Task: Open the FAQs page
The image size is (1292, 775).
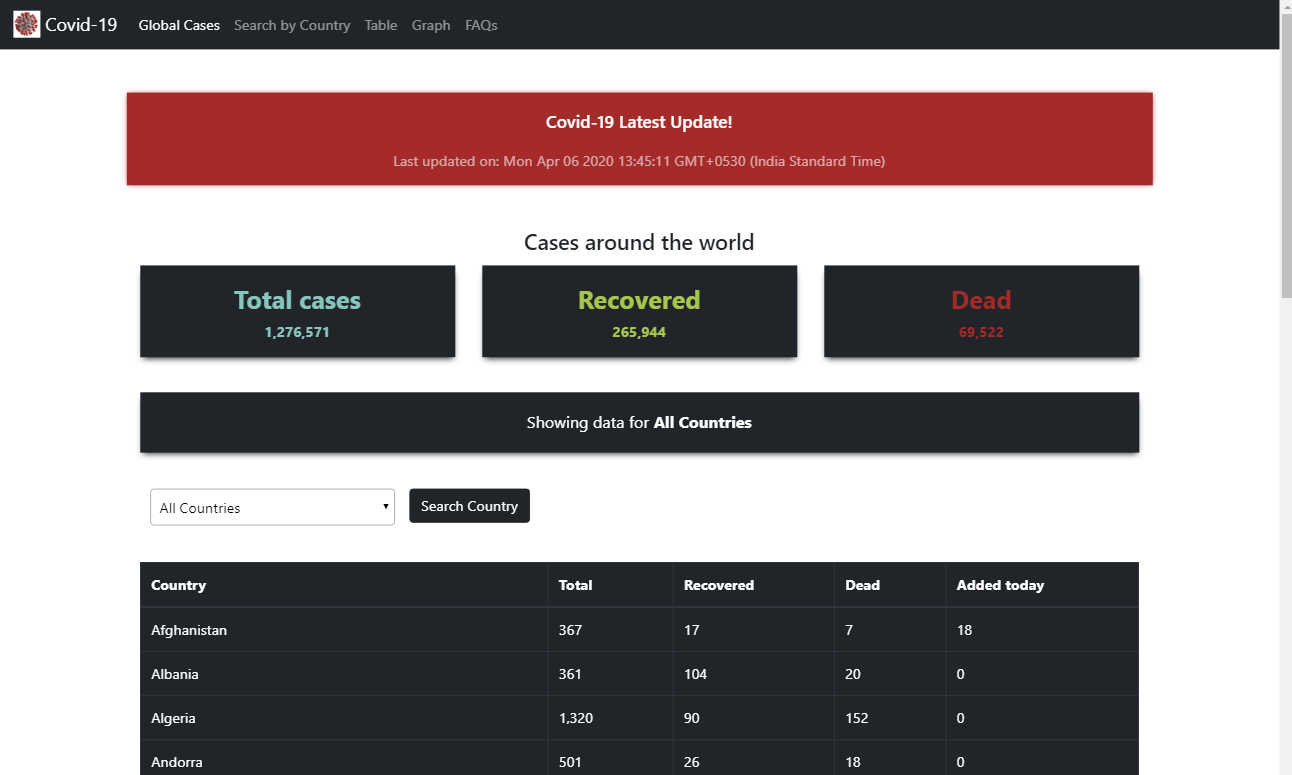Action: (481, 25)
